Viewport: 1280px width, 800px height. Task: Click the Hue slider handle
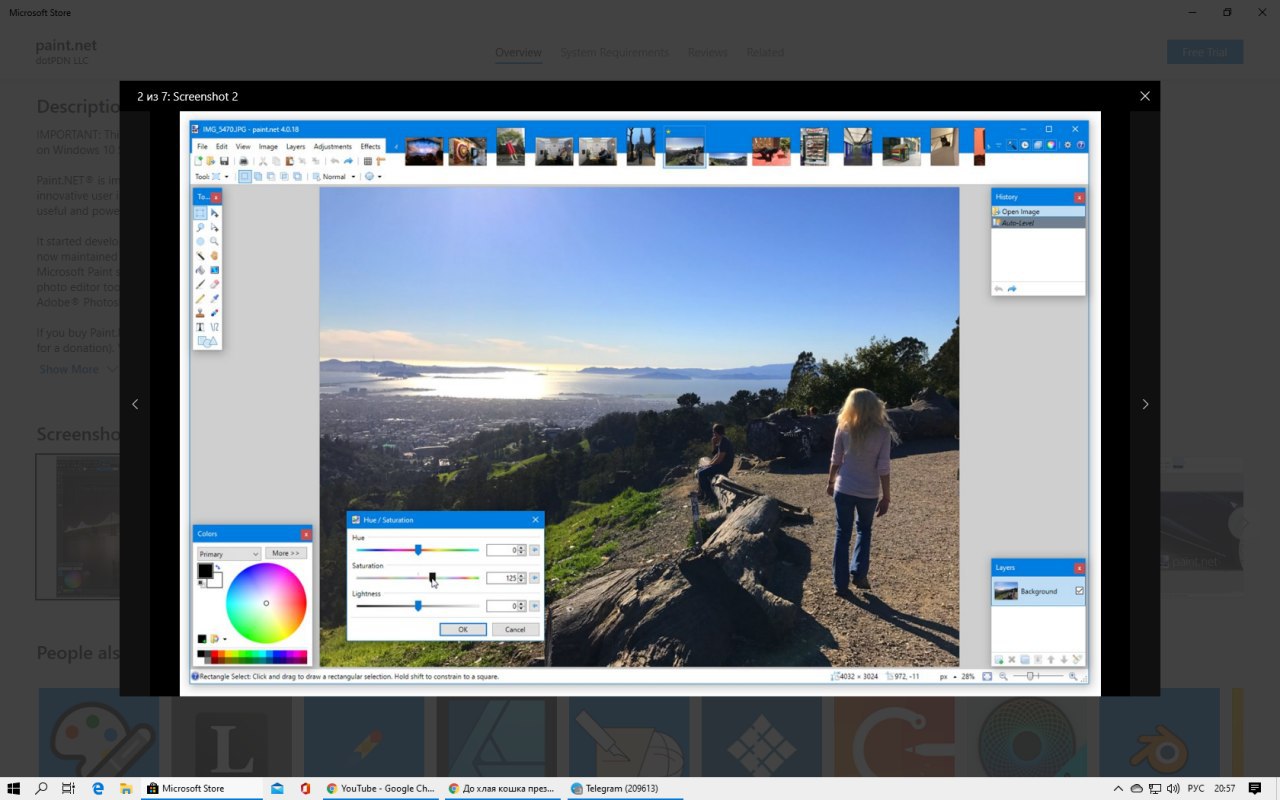click(x=418, y=549)
